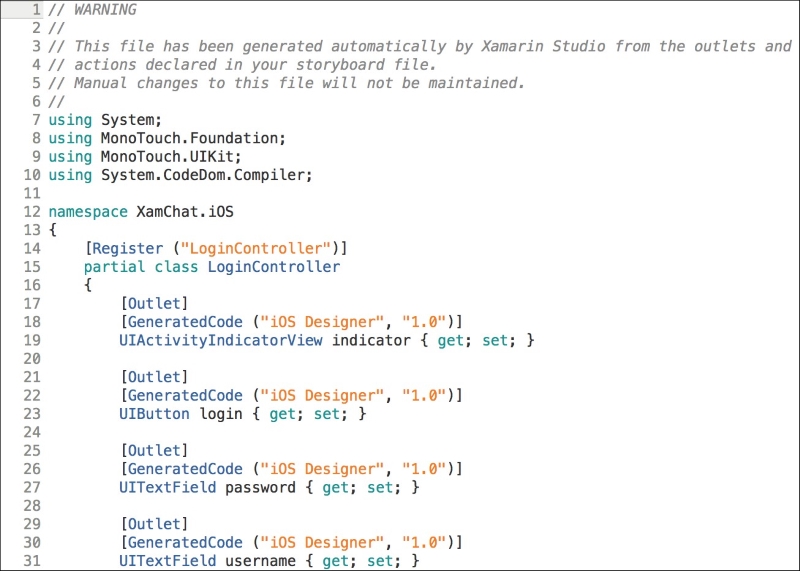
Task: Click the 'set' accessor on line 19
Action: click(495, 340)
